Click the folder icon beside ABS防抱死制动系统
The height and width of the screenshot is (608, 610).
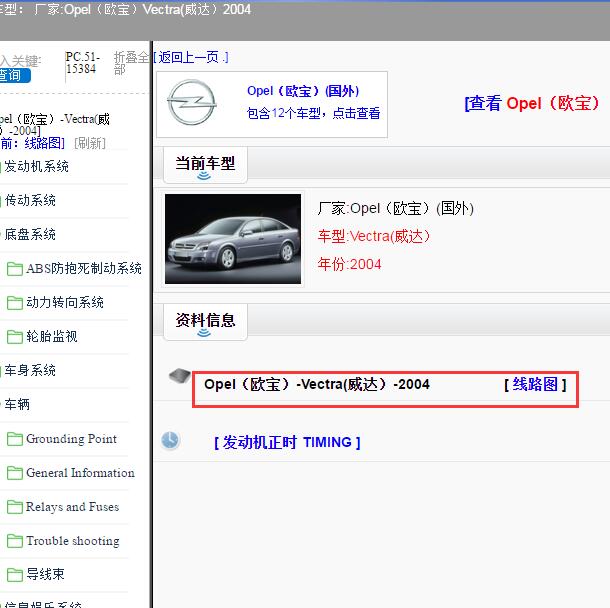(x=15, y=269)
